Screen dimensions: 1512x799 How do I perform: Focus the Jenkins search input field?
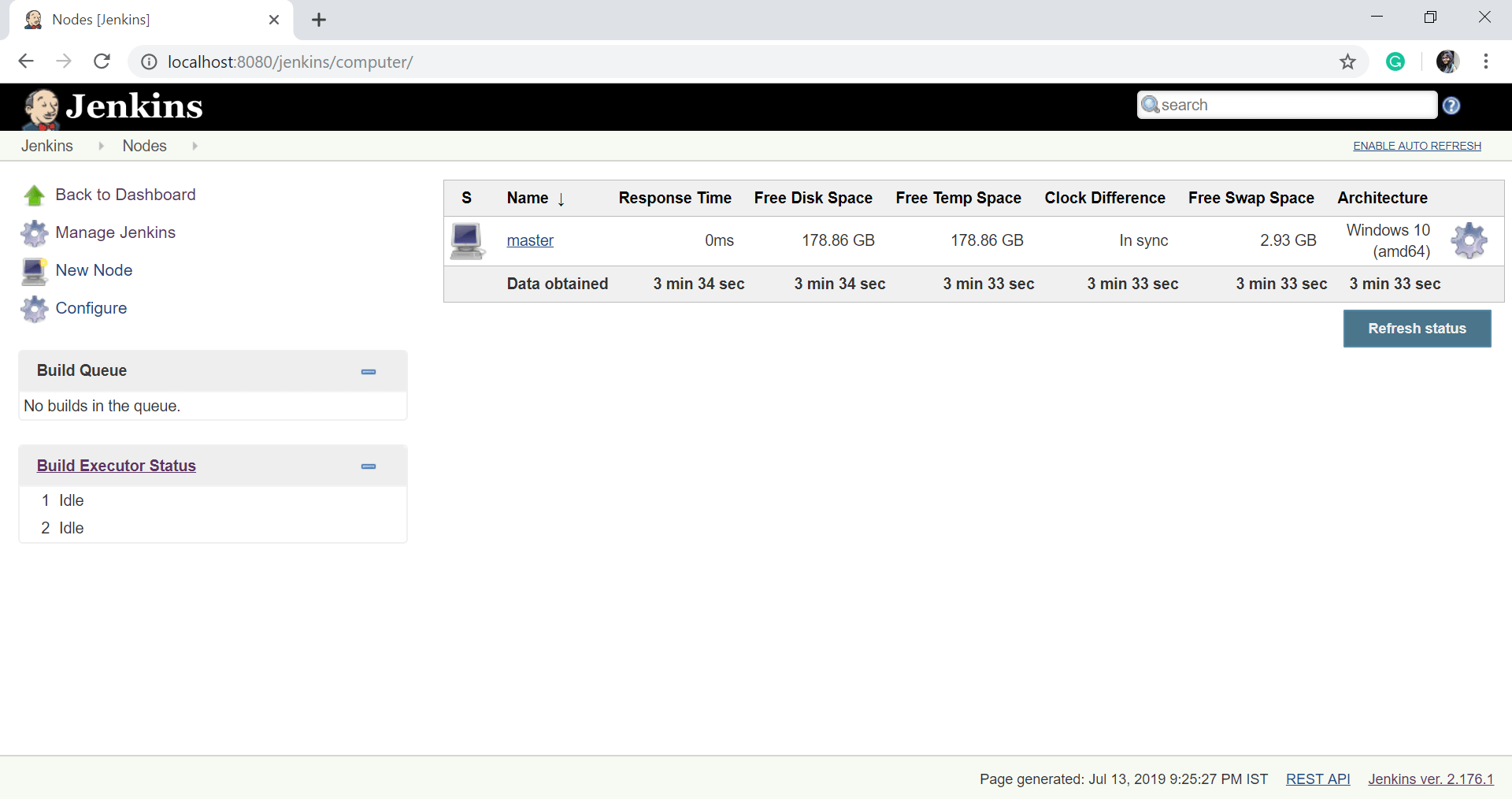click(1287, 105)
